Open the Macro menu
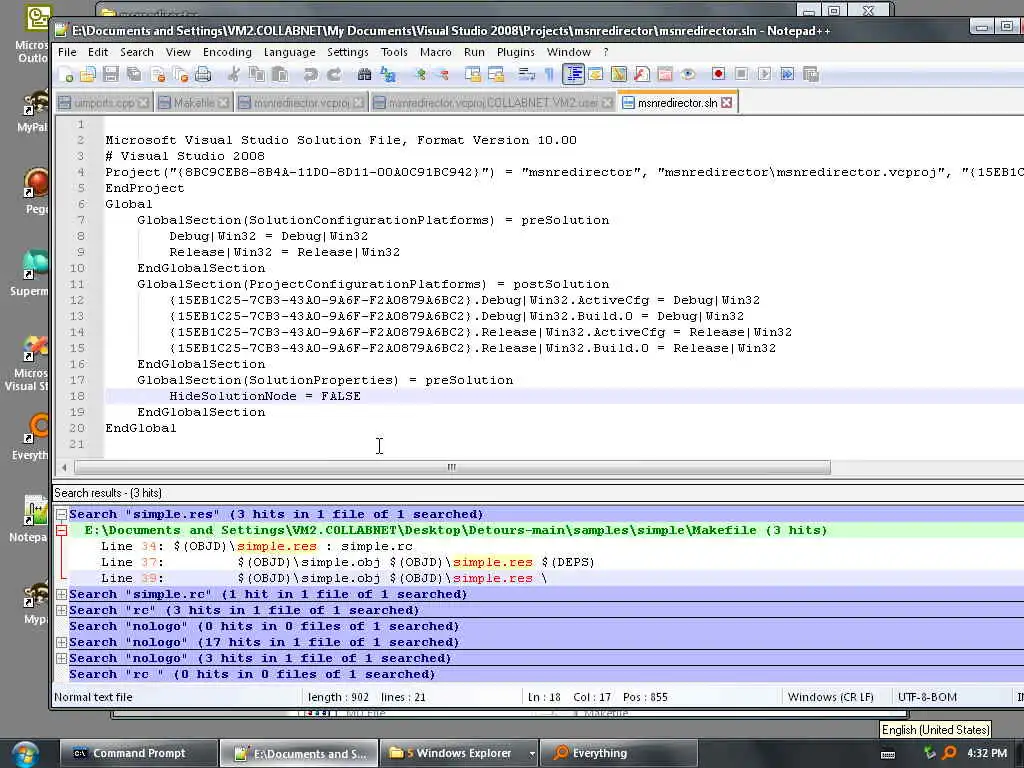Image resolution: width=1024 pixels, height=768 pixels. (x=436, y=52)
